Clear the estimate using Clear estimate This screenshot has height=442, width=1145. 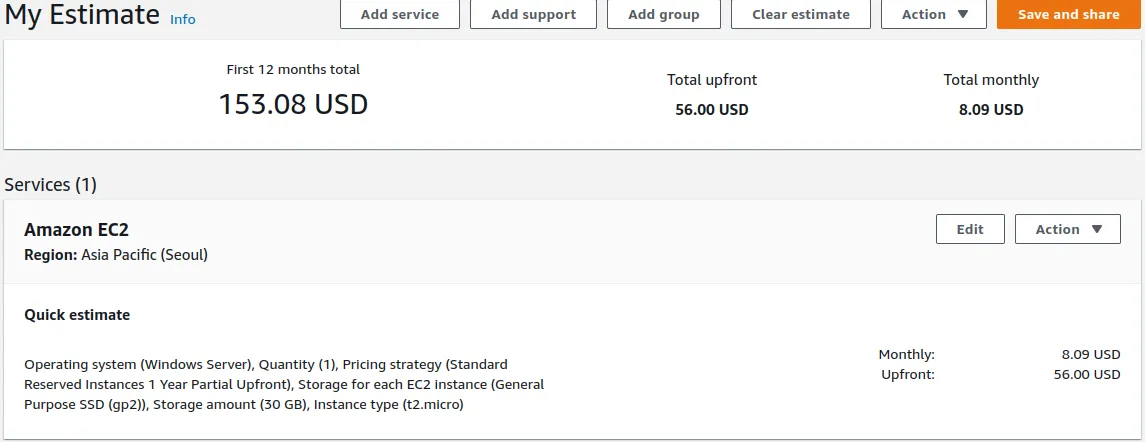800,14
